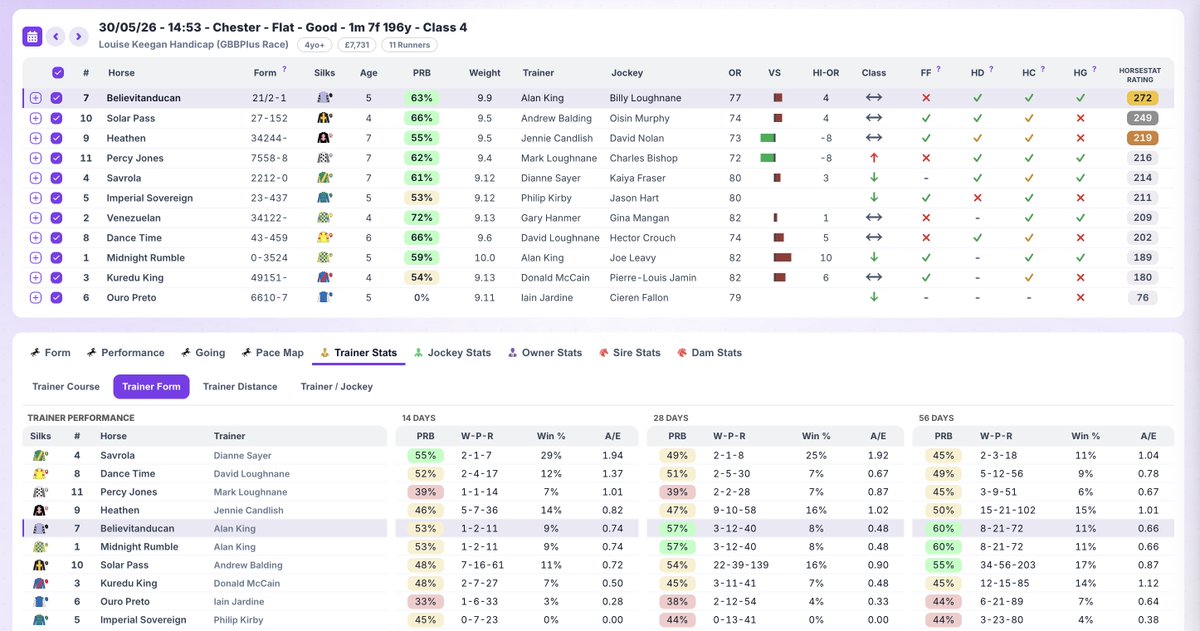The width and height of the screenshot is (1200, 631).
Task: Uncheck the Savrola row checkbox
Action: (57, 178)
